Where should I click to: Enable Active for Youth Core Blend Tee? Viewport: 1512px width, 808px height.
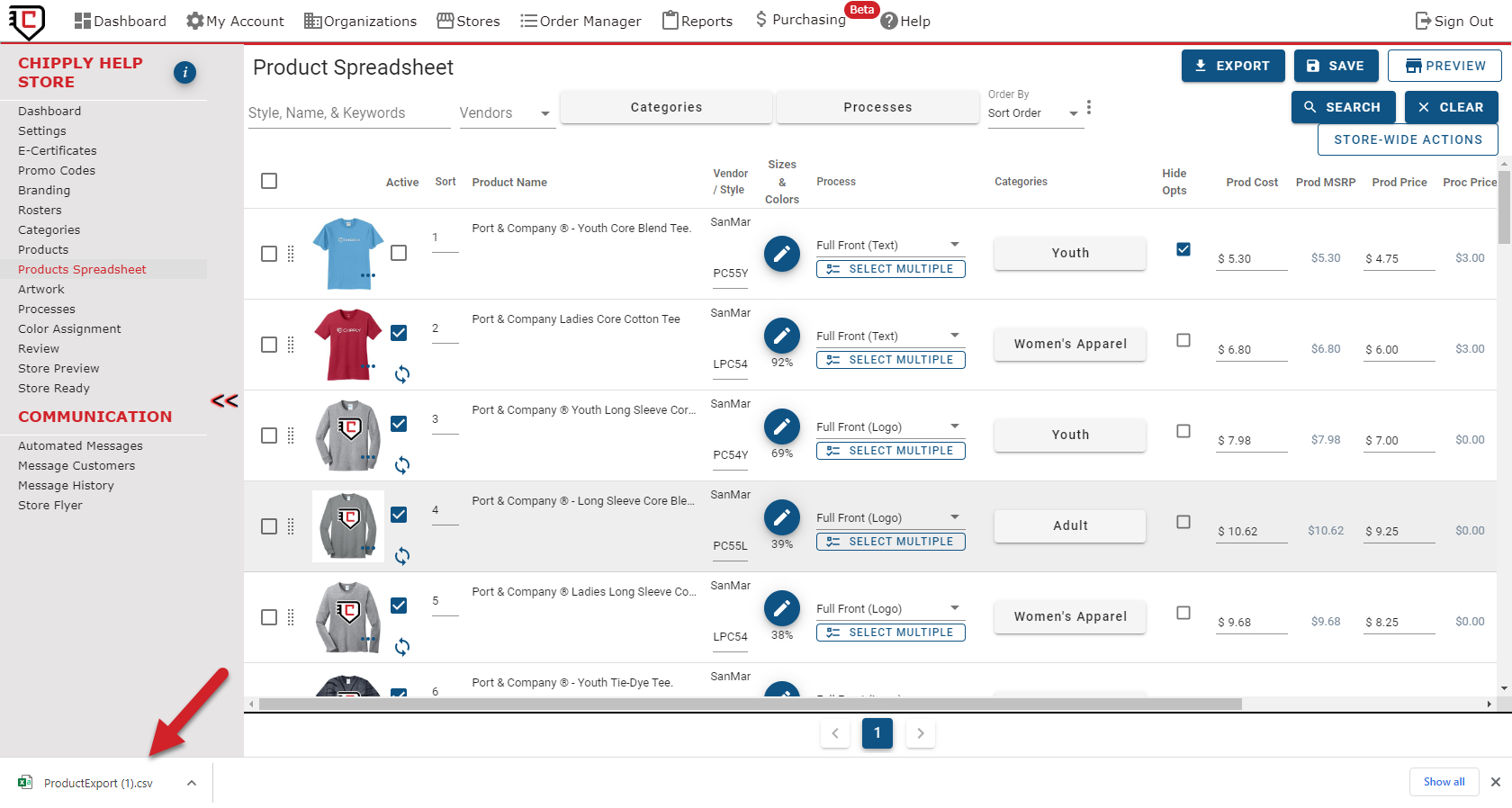399,253
